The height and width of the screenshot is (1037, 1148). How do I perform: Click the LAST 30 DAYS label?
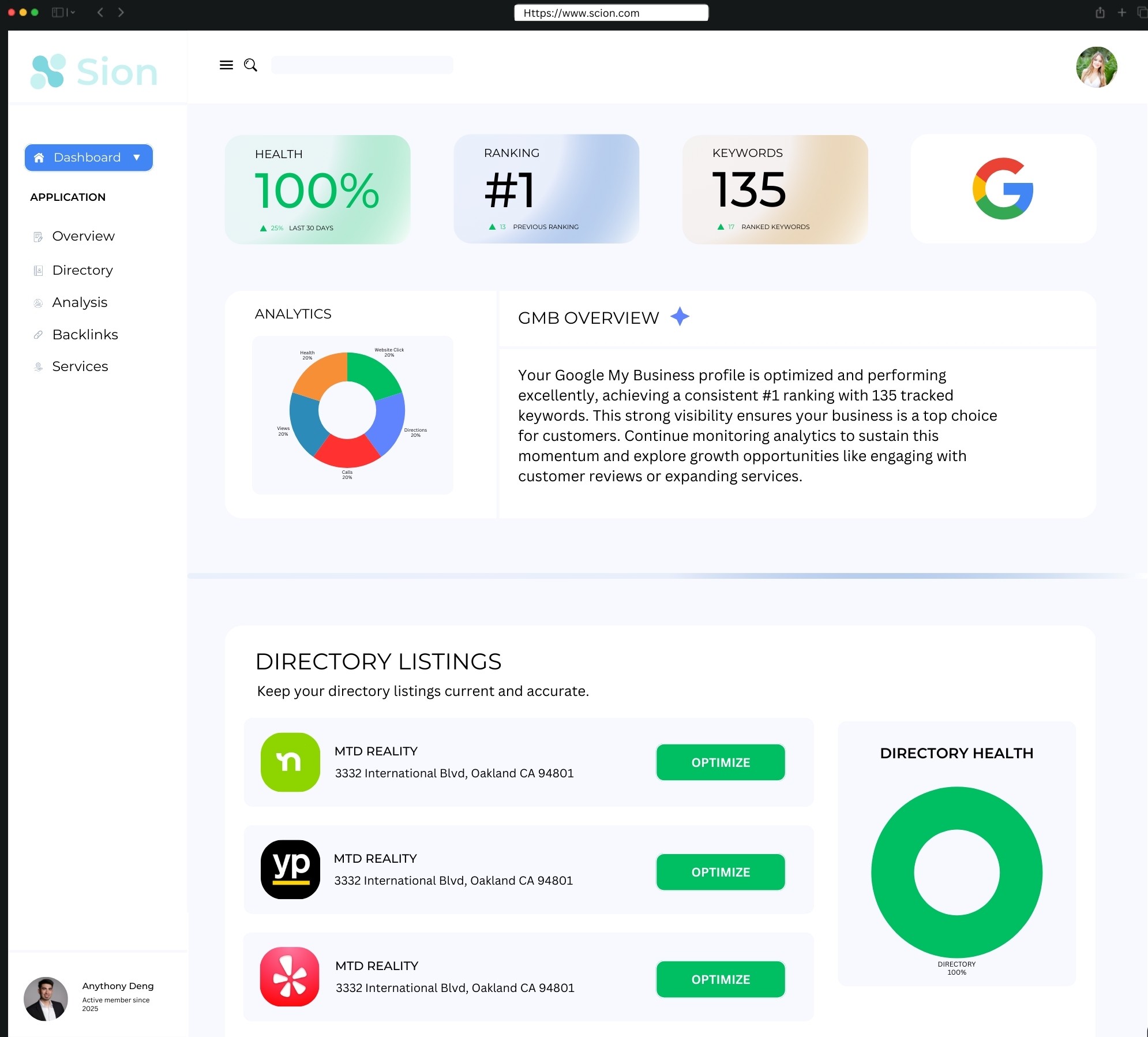pyautogui.click(x=311, y=228)
